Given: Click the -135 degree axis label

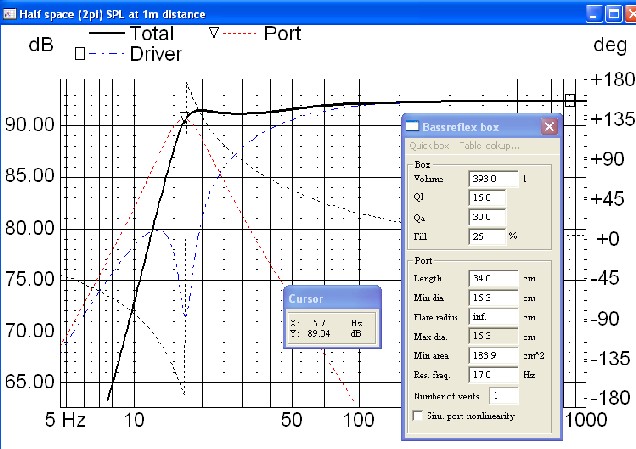Looking at the screenshot, I should pos(611,359).
